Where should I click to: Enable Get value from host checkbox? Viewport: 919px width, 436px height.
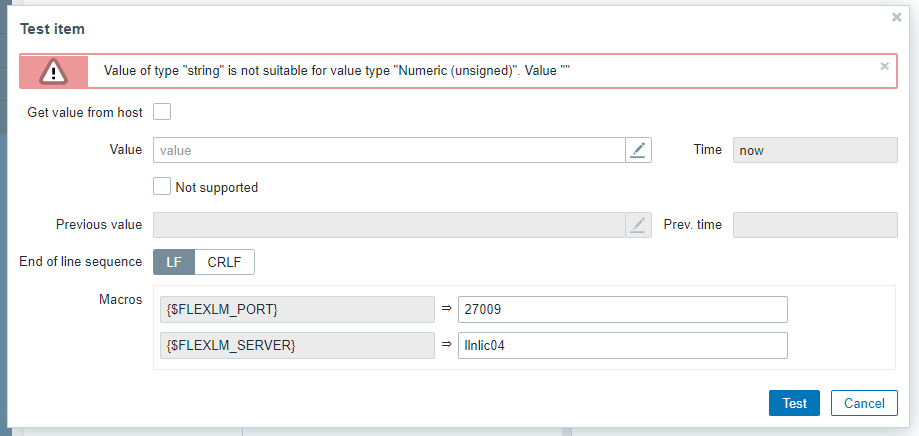click(162, 112)
